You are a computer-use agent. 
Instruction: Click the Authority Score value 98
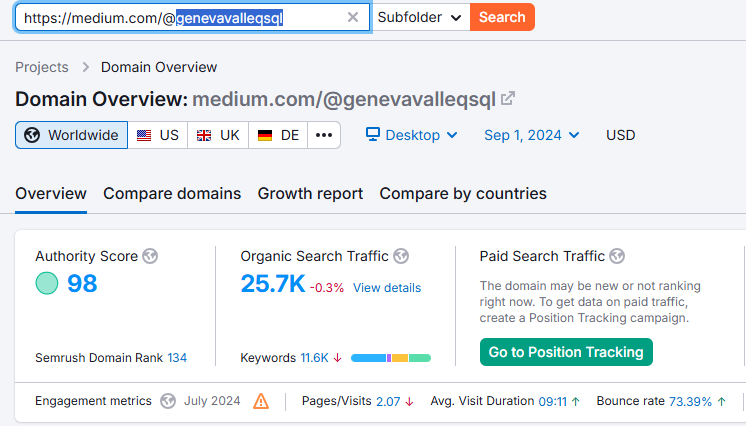coord(82,283)
